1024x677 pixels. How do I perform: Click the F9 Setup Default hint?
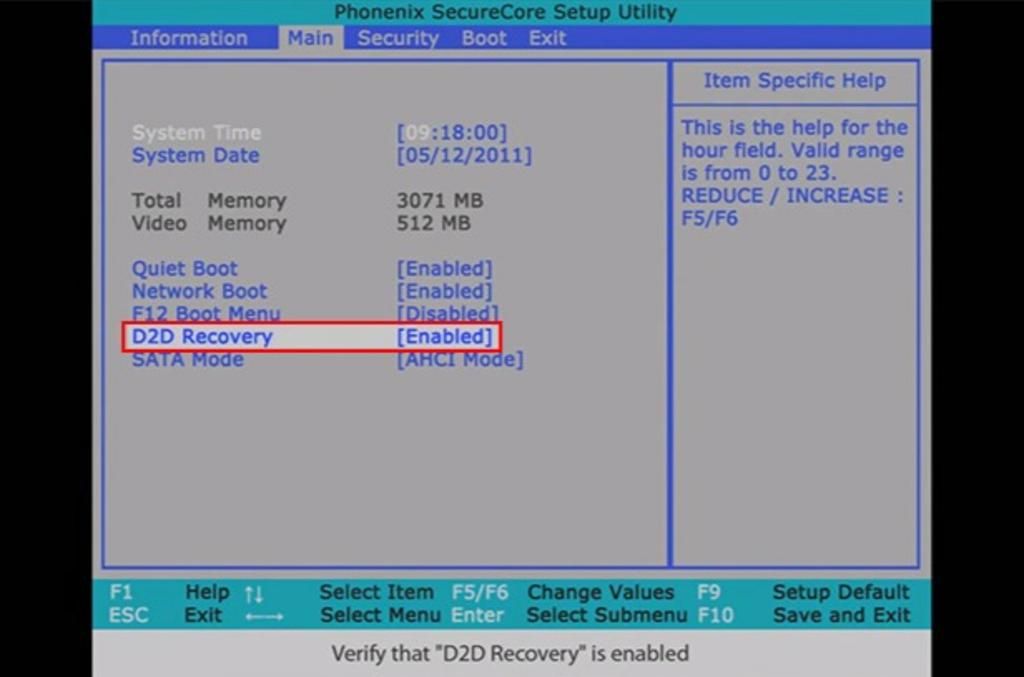[803, 592]
